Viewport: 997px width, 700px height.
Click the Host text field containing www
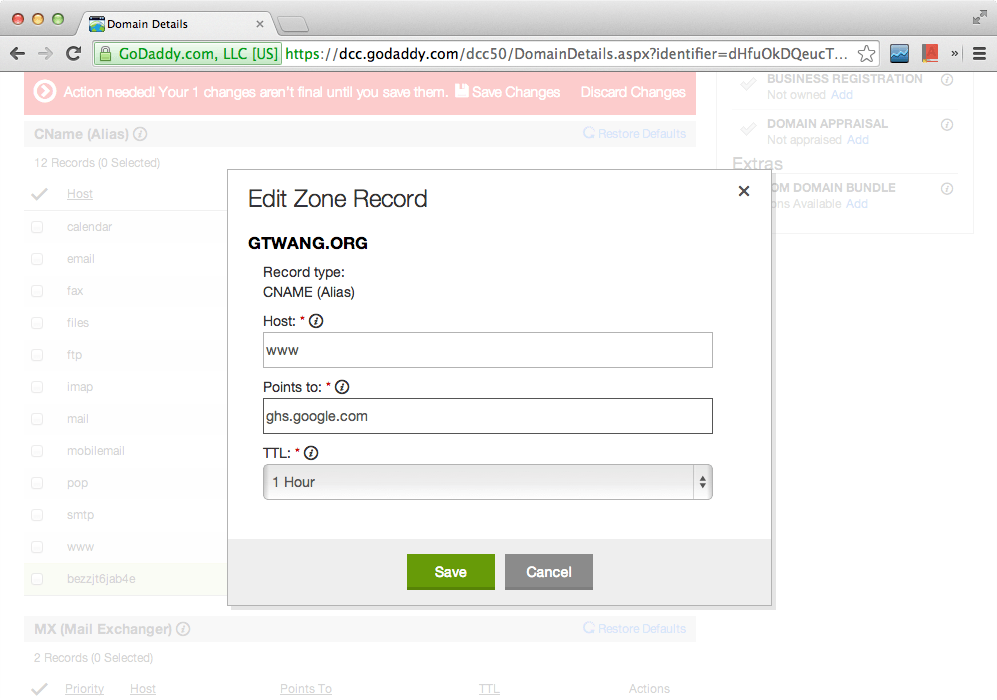tap(487, 350)
